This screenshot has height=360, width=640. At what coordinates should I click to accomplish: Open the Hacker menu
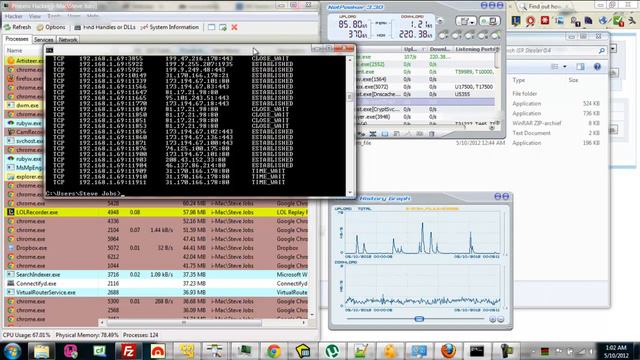click(13, 16)
